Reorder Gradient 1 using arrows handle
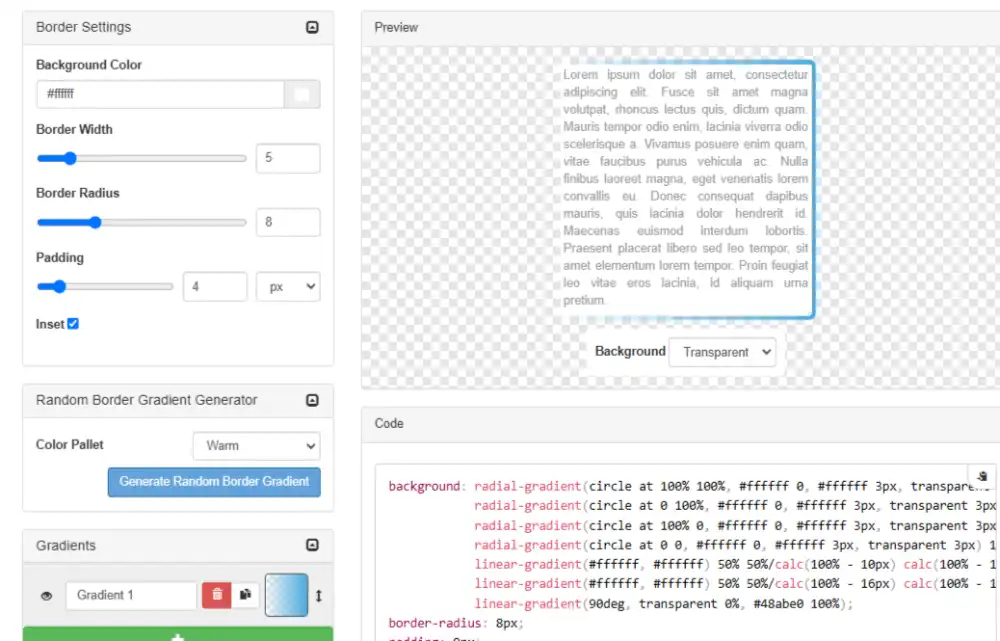Image resolution: width=1000 pixels, height=641 pixels. point(319,596)
